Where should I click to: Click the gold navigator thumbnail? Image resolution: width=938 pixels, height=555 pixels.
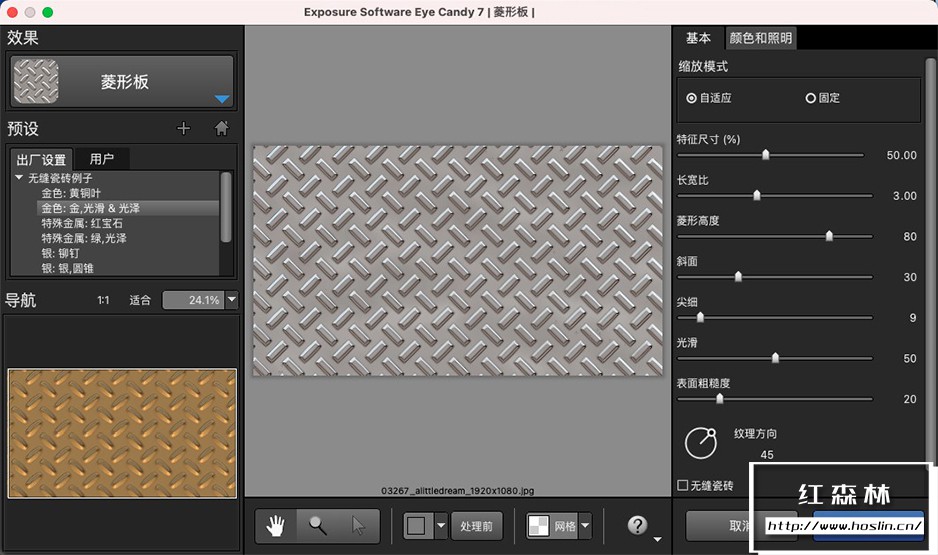coord(122,433)
